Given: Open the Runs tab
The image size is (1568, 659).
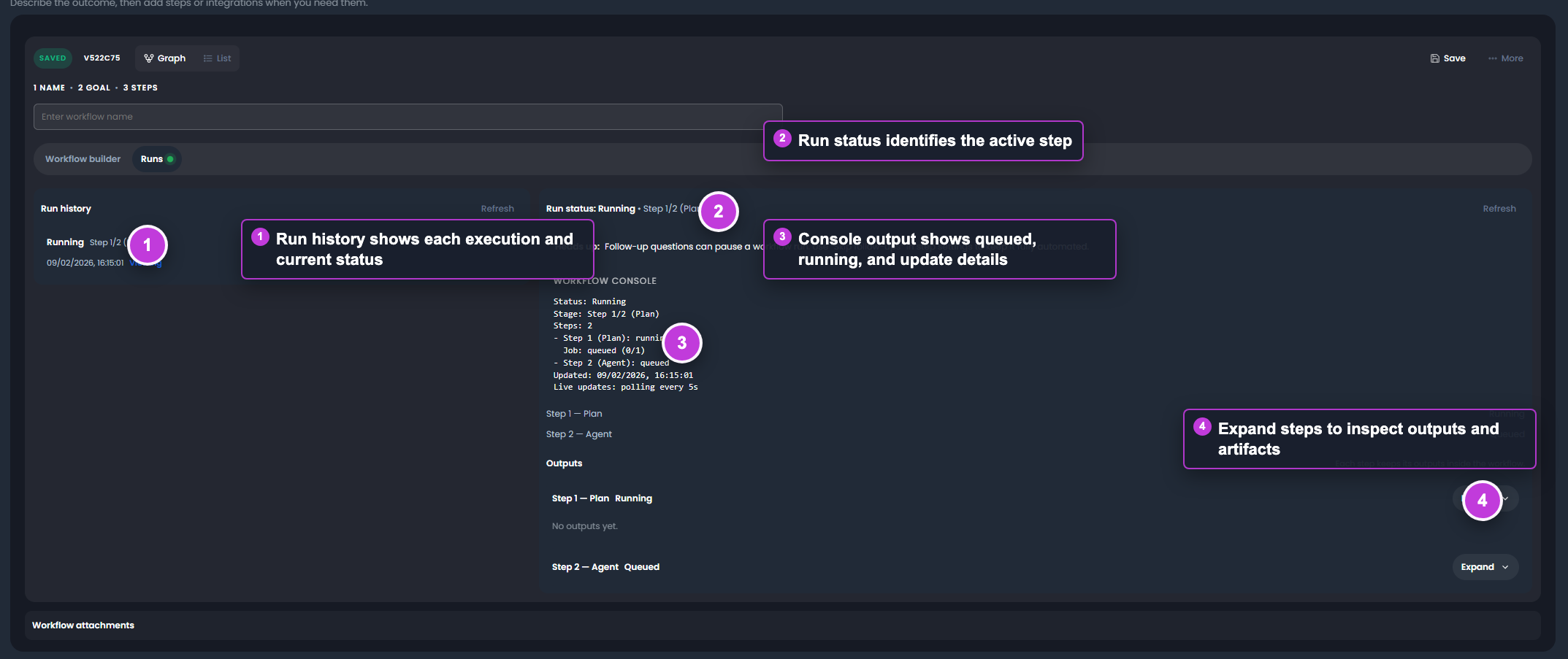Looking at the screenshot, I should (x=157, y=159).
